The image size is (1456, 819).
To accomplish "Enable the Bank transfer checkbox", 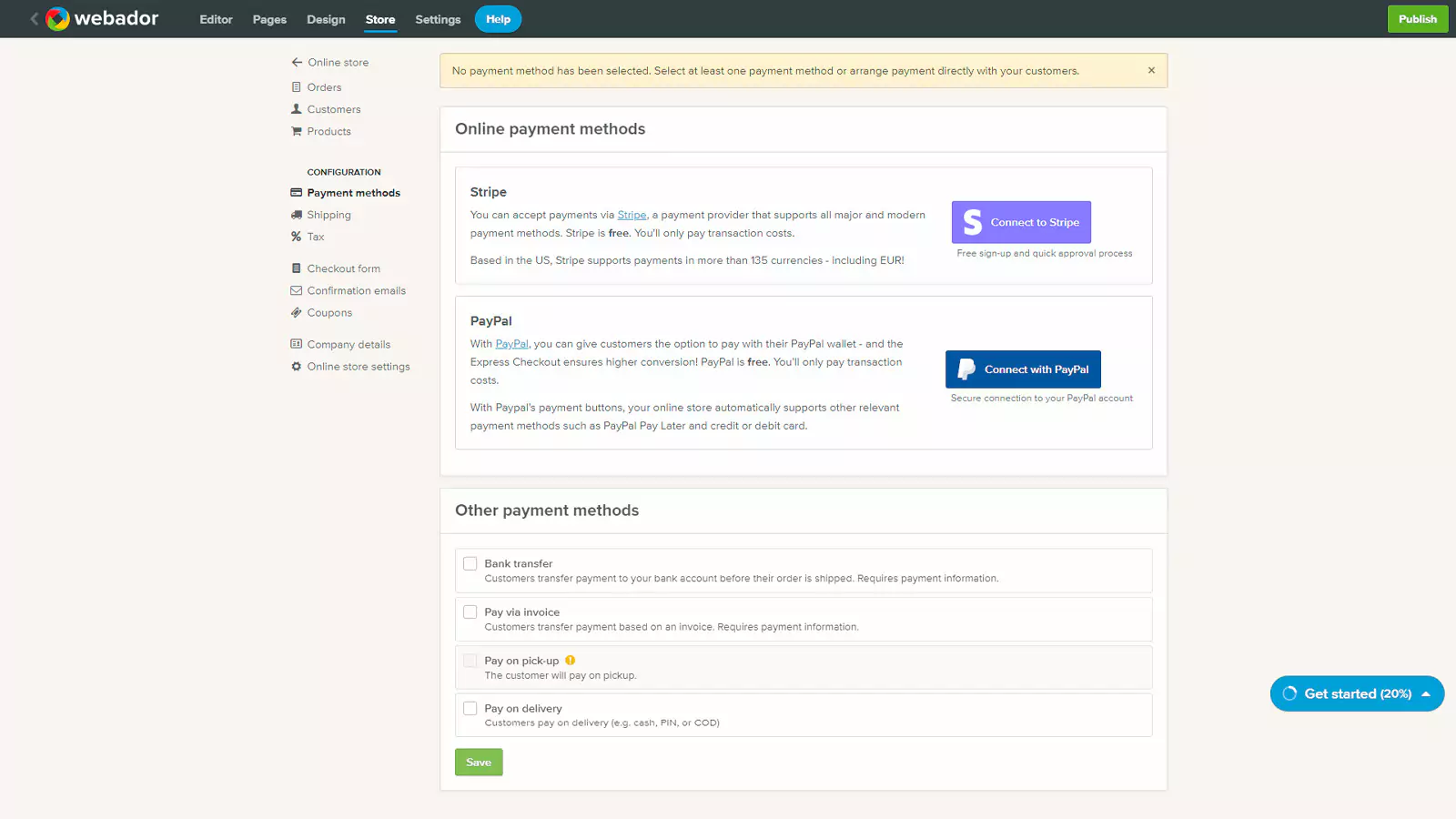I will [470, 564].
